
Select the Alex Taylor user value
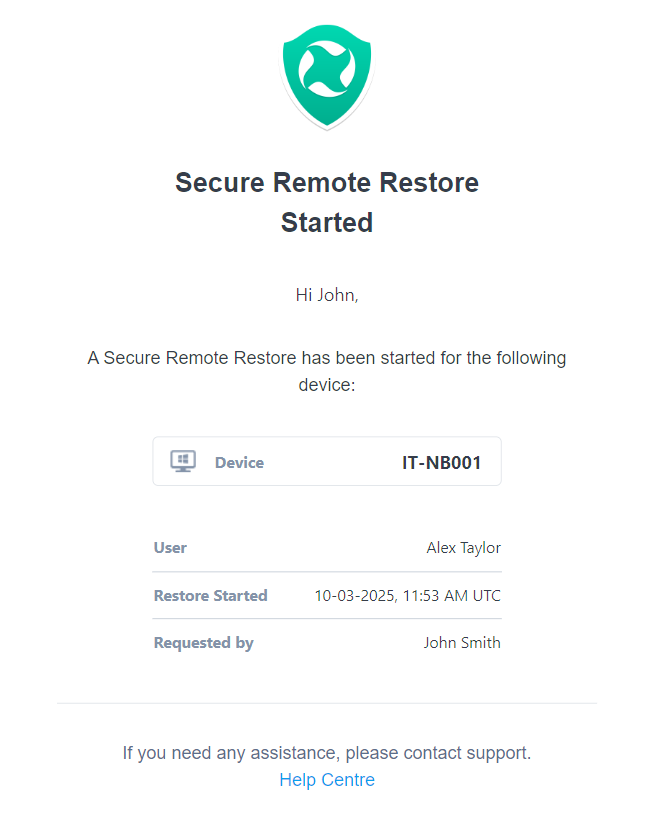click(x=464, y=548)
